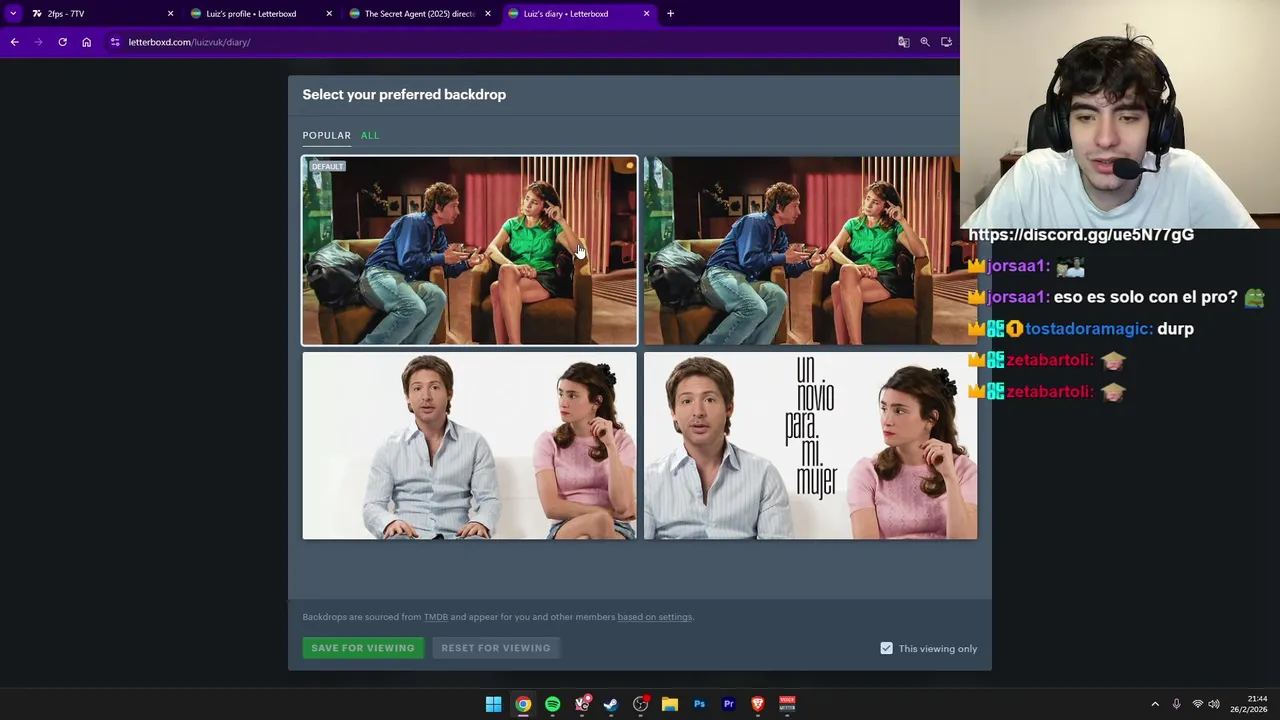Screen dimensions: 1280x720
Task: Open the tab search dropdown arrow
Action: click(x=13, y=13)
